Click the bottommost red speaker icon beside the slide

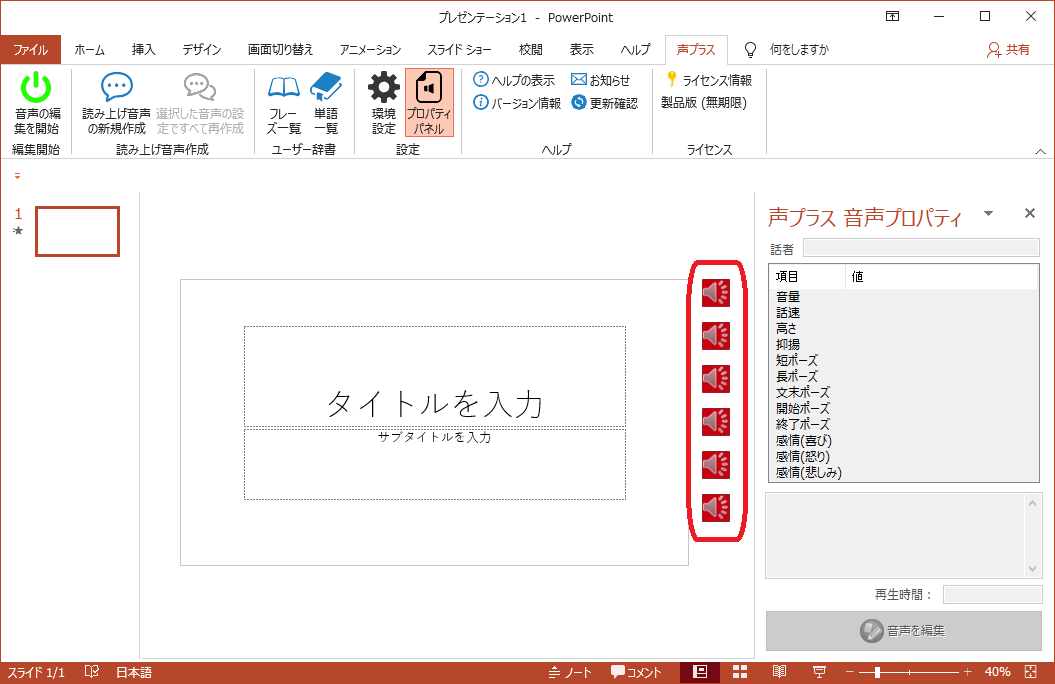pos(716,508)
